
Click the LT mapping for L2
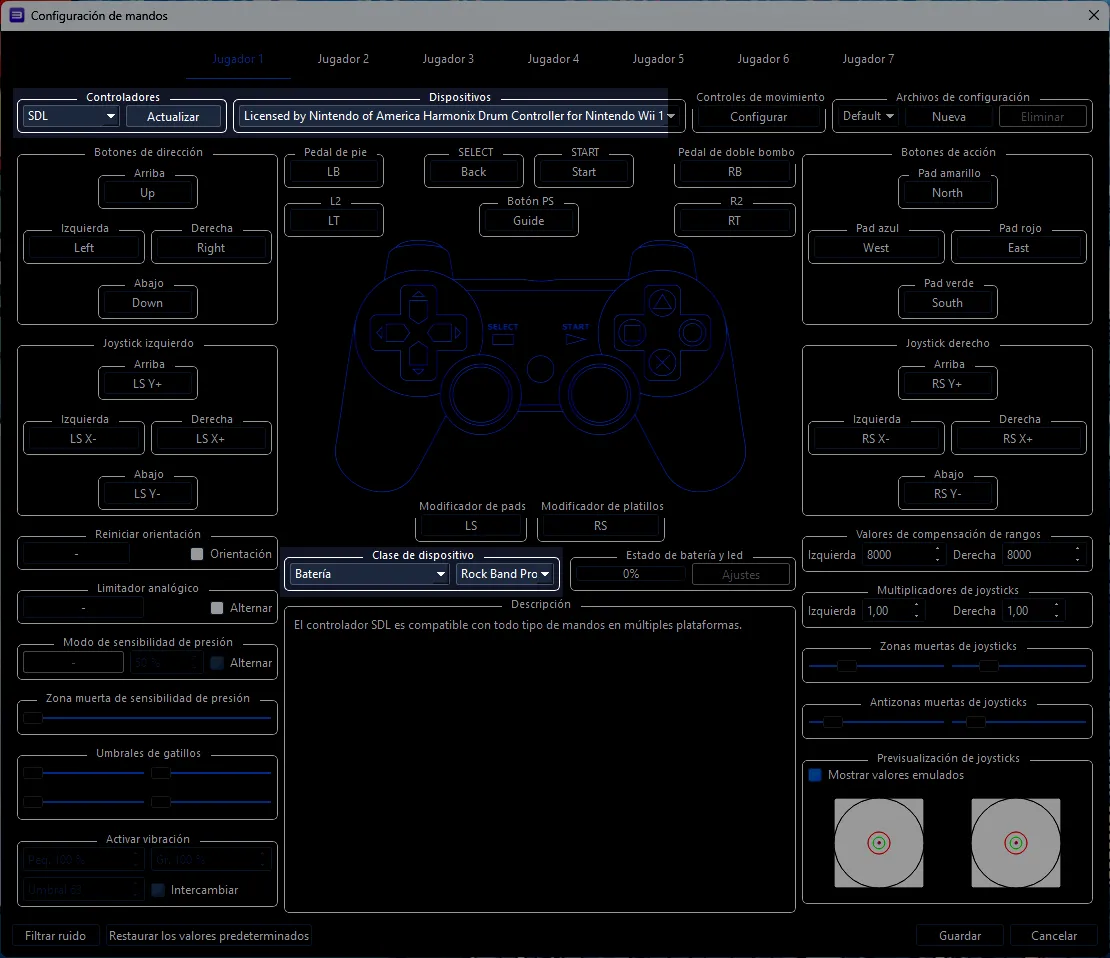click(x=333, y=221)
